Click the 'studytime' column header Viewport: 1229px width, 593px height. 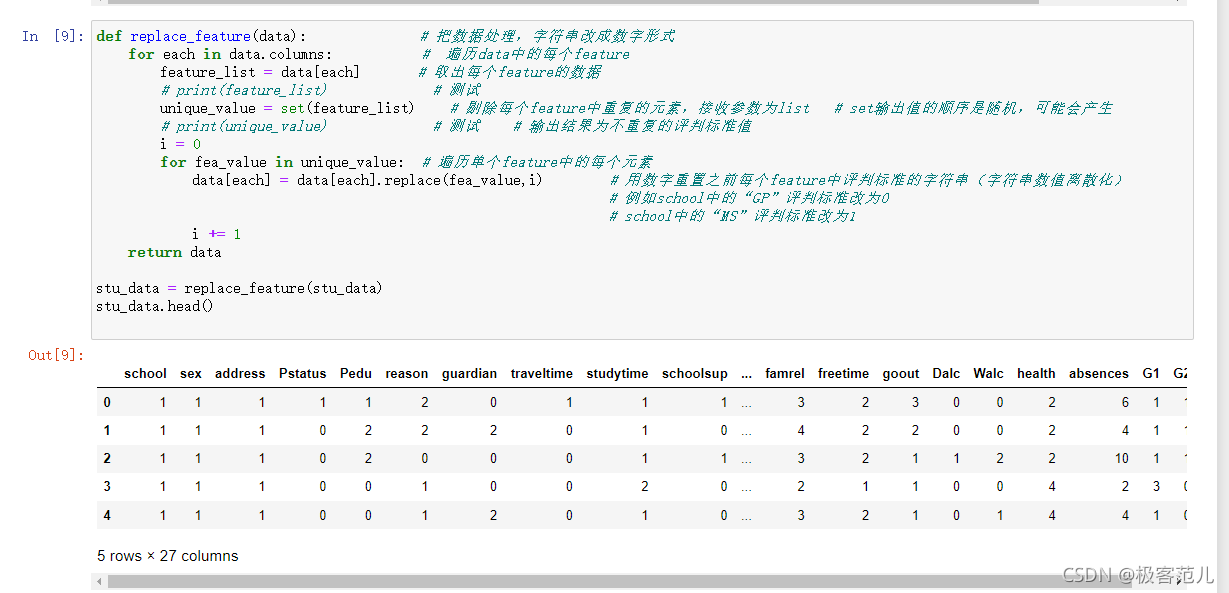pos(618,373)
